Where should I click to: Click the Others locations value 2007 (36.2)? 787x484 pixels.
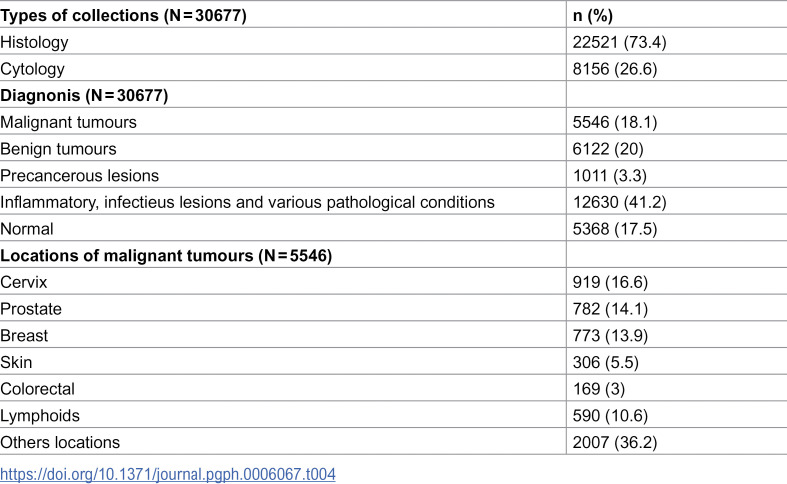pos(615,442)
